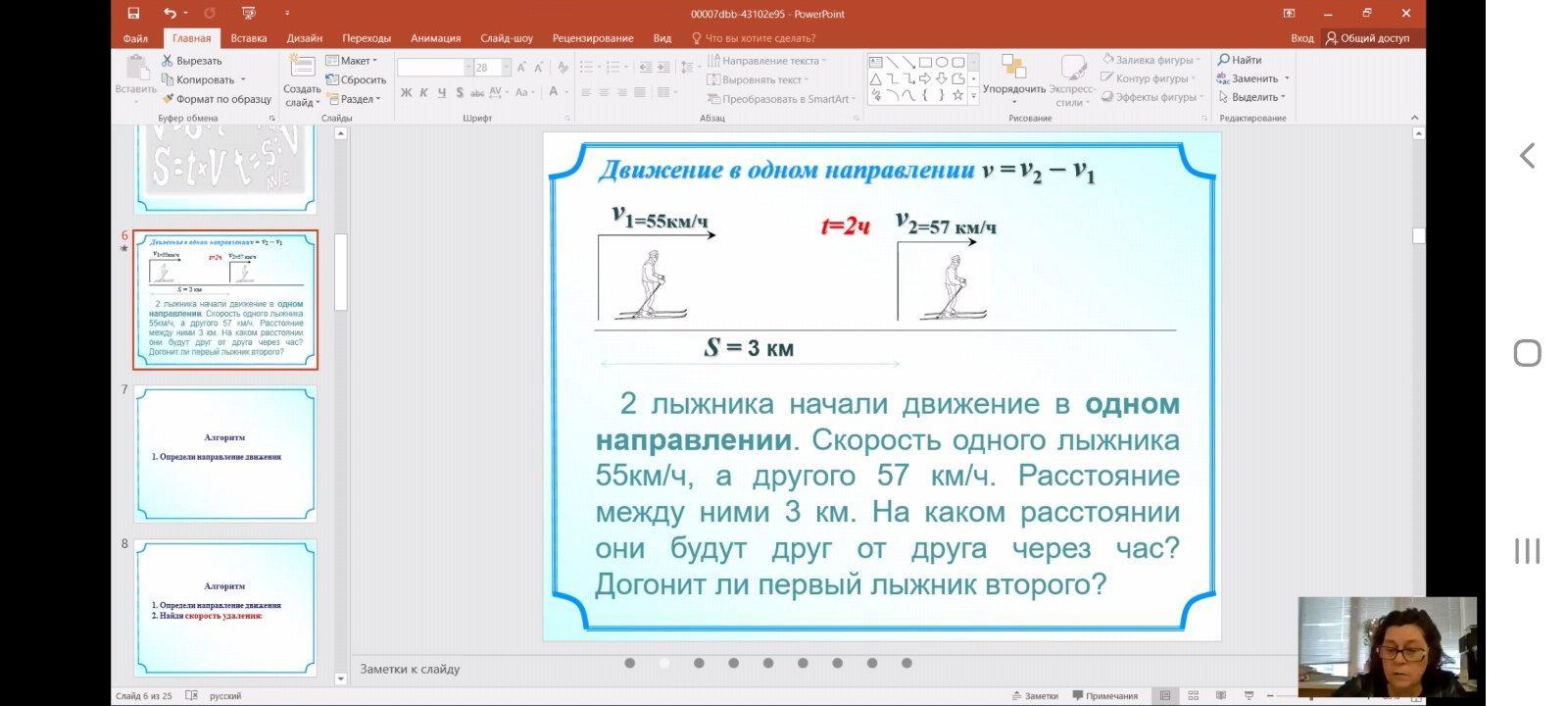Toggle italic (К) formatting
The width and height of the screenshot is (1568, 706).
(x=423, y=93)
